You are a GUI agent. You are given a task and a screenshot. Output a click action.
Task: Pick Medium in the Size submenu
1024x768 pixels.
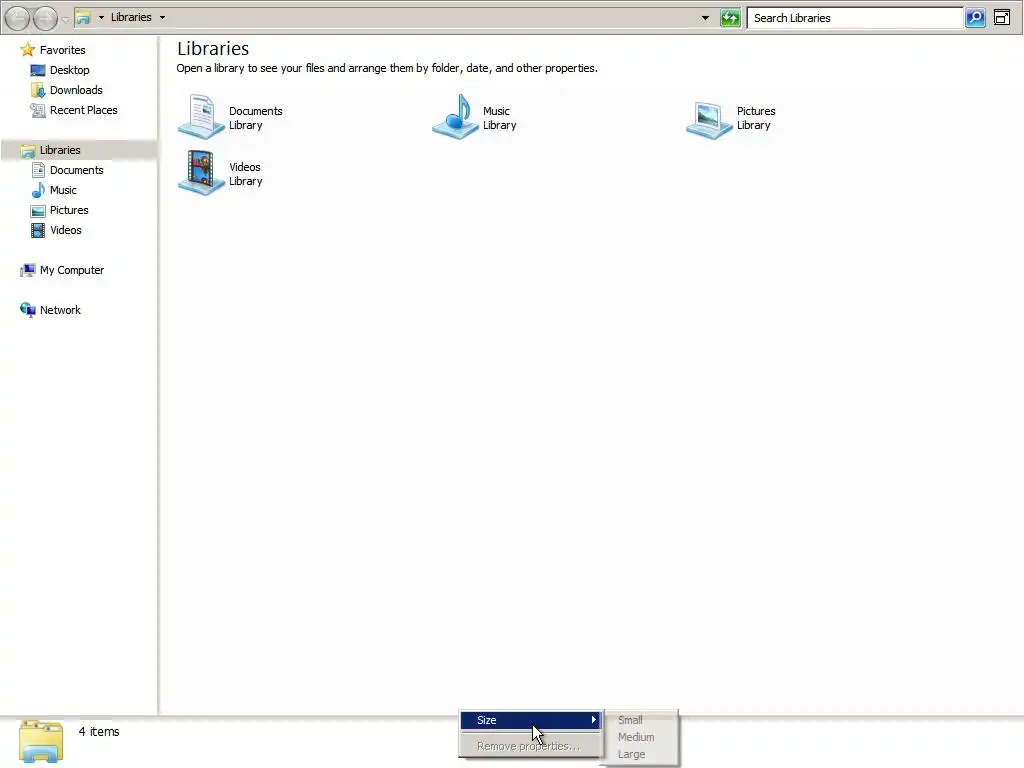(x=636, y=737)
